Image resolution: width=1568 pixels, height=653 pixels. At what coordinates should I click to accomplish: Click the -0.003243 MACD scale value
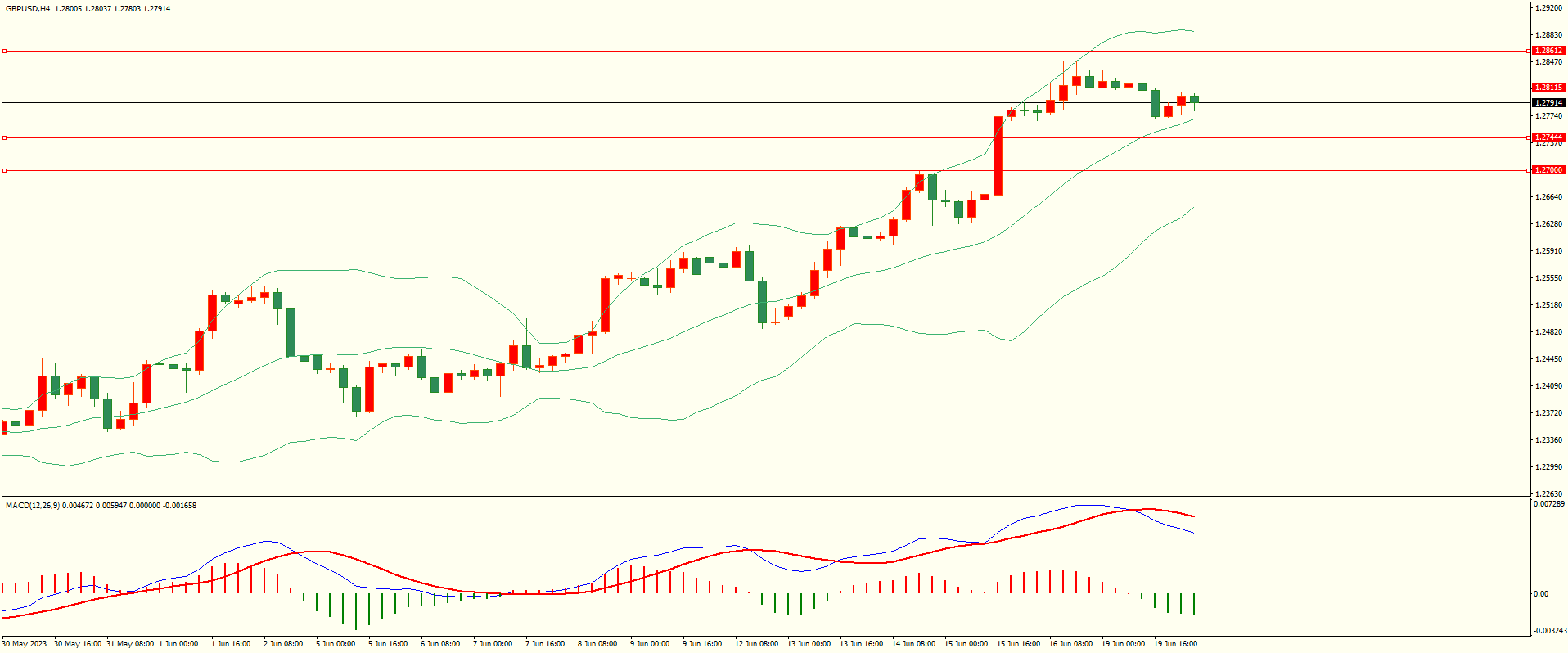(1549, 631)
